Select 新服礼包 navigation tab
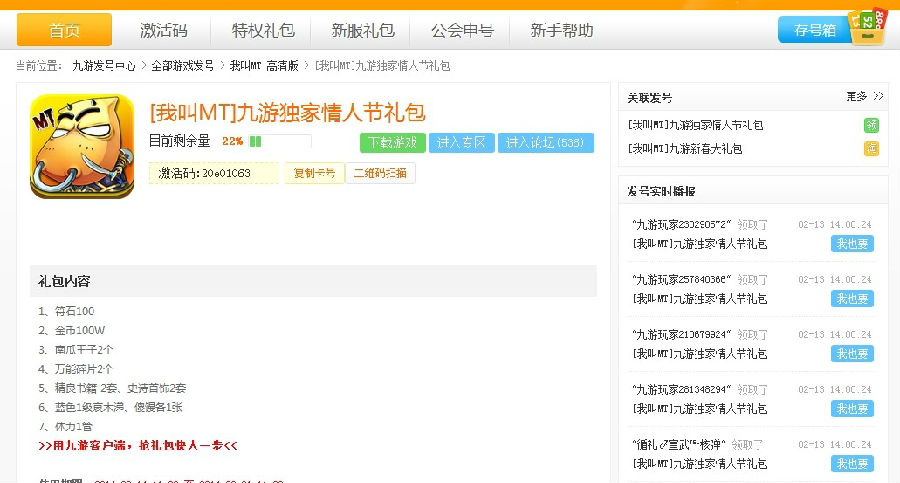 coord(362,30)
